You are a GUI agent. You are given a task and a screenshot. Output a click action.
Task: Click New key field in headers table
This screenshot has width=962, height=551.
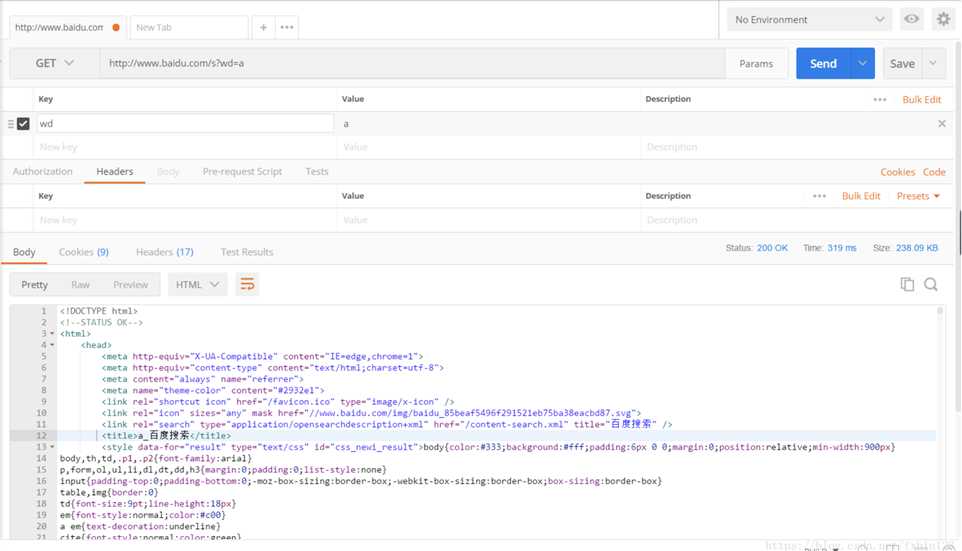185,220
